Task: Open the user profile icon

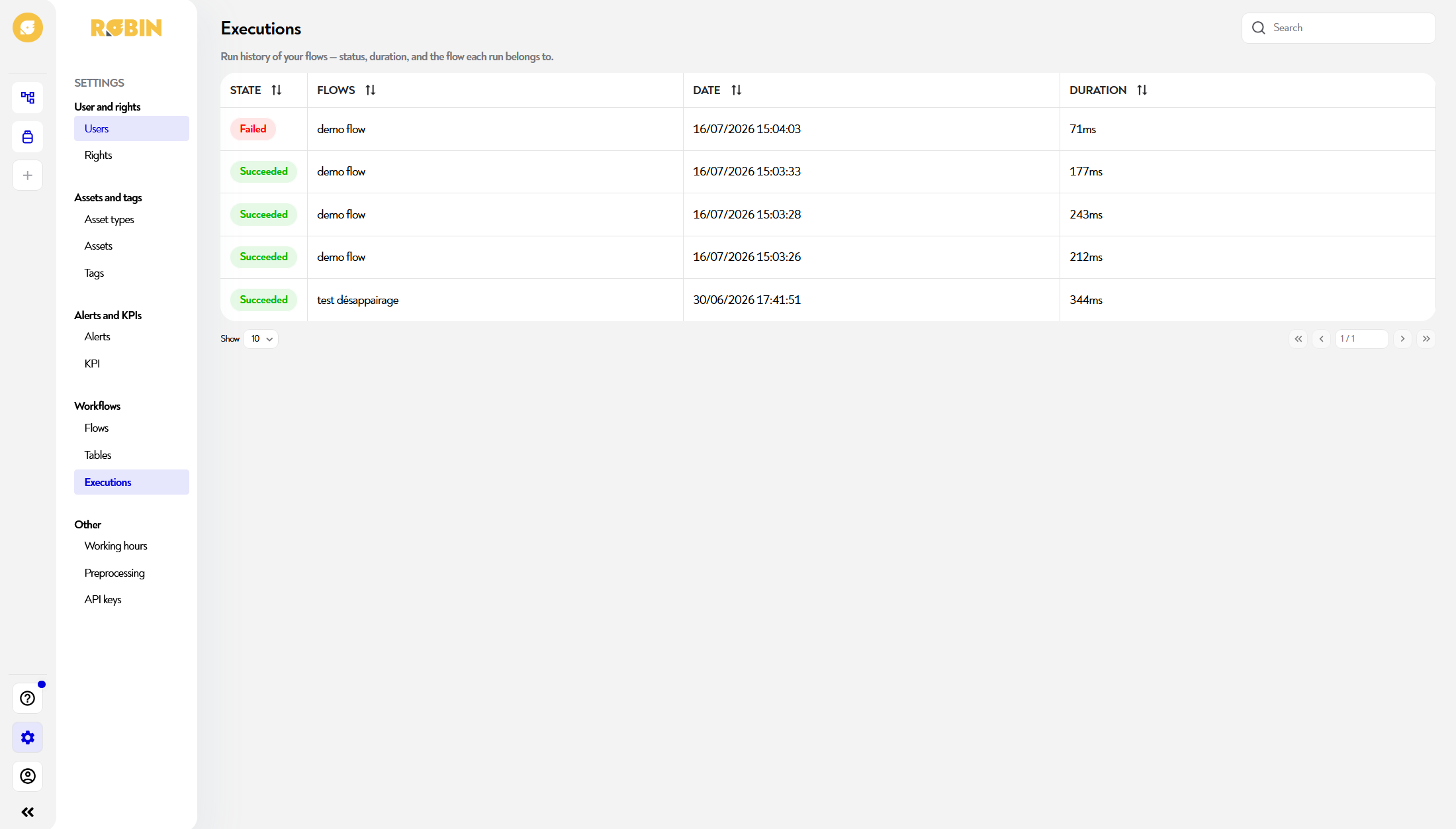Action: click(x=28, y=776)
